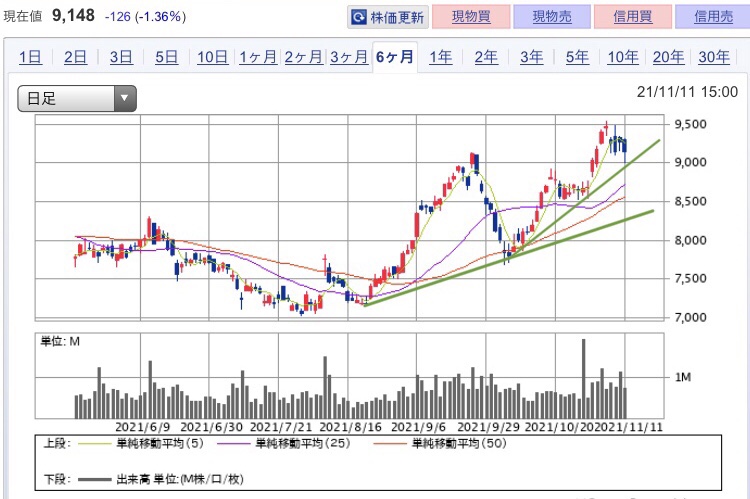750x499 pixels.
Task: Click the 2021/9/29 date label
Action: pyautogui.click(x=488, y=427)
